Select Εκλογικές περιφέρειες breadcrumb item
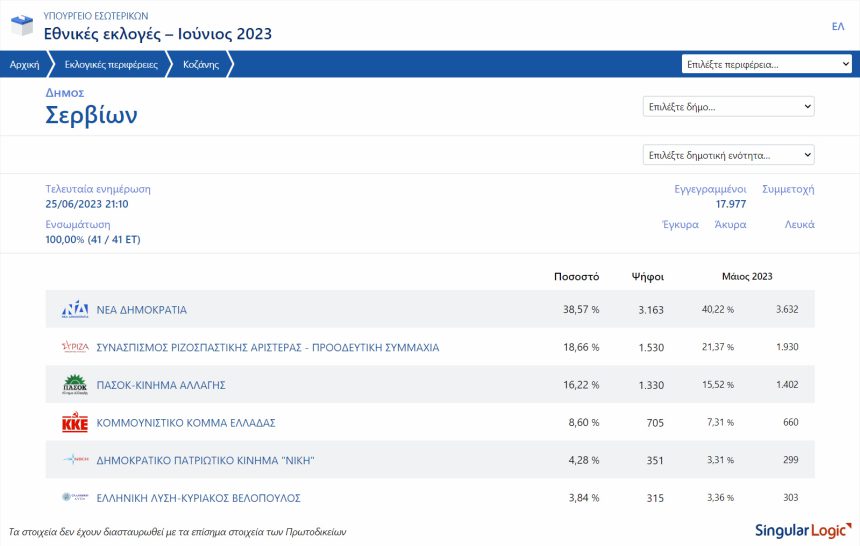The image size is (860, 546). [x=111, y=64]
